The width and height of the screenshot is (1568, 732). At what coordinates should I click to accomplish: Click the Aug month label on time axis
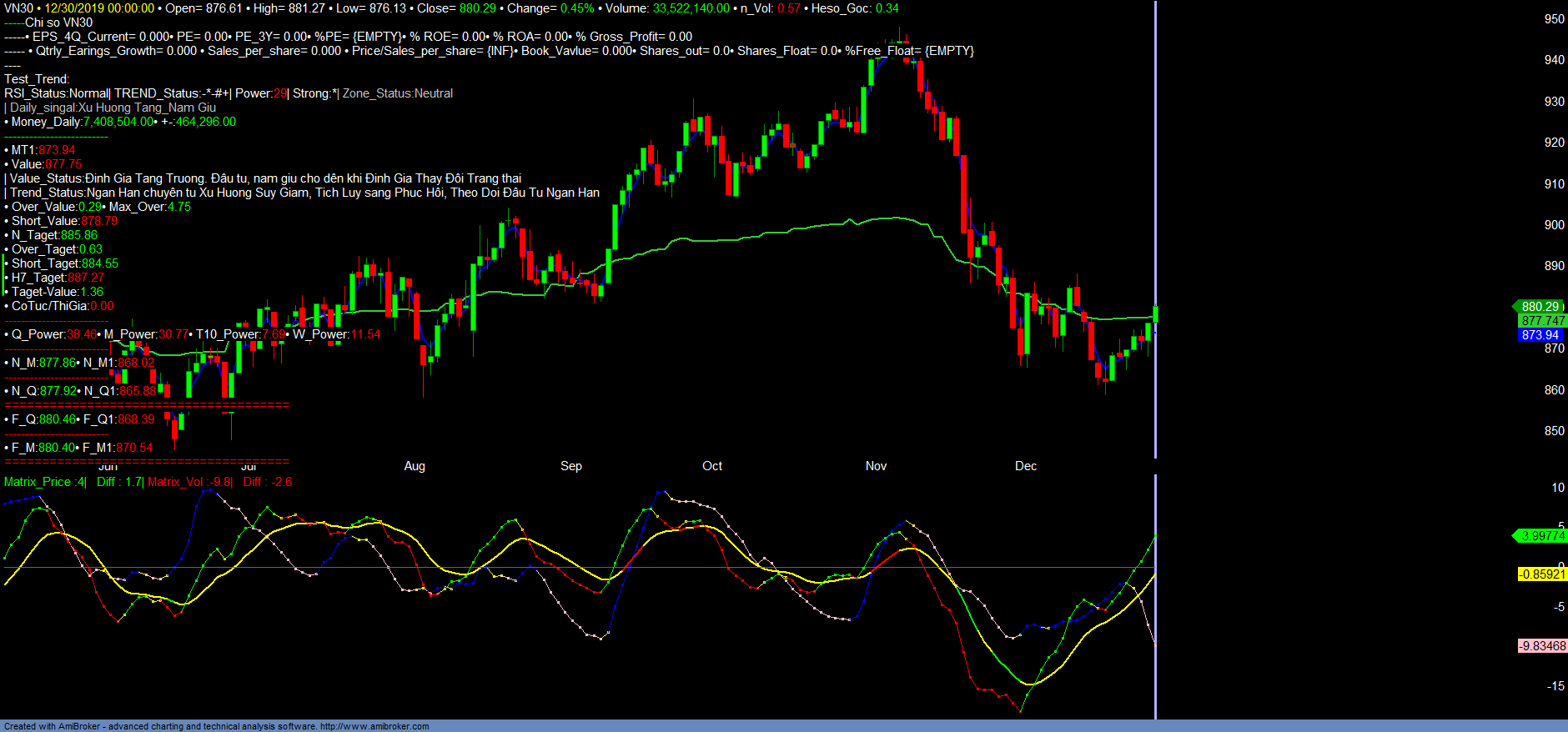pos(415,466)
